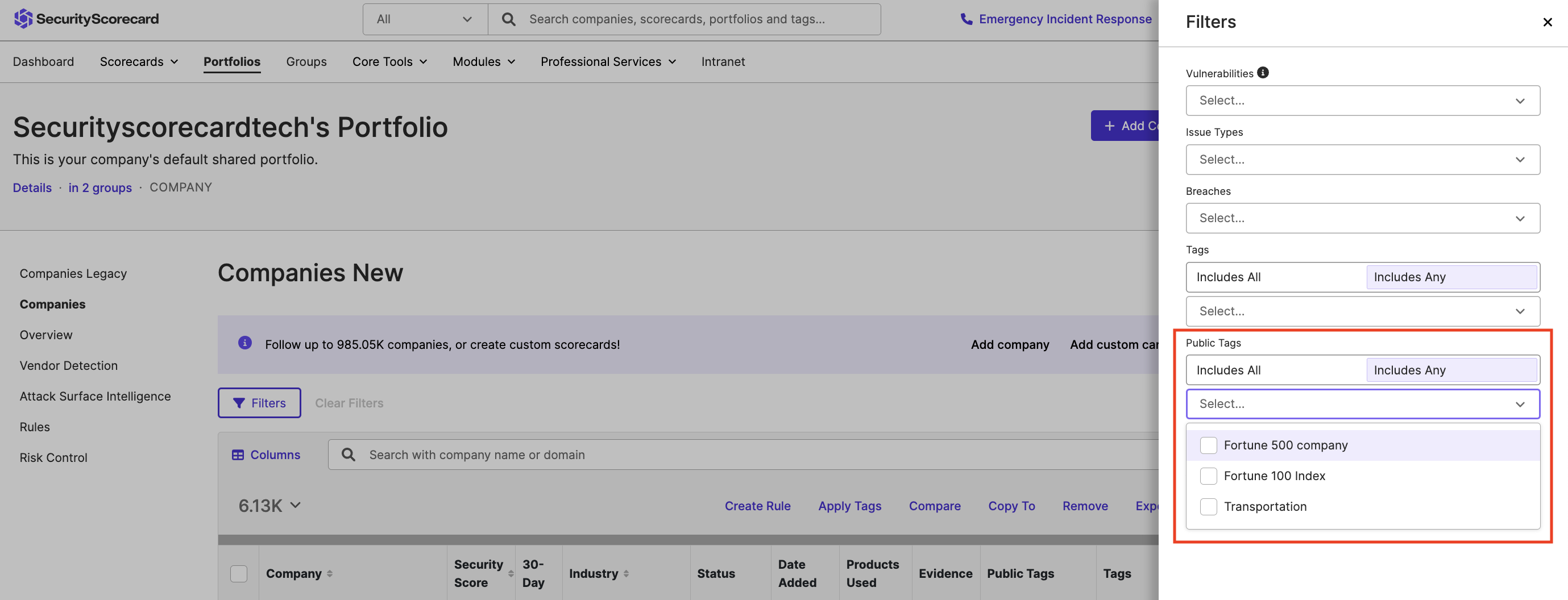Focus the global search input
The width and height of the screenshot is (1568, 600).
click(684, 19)
